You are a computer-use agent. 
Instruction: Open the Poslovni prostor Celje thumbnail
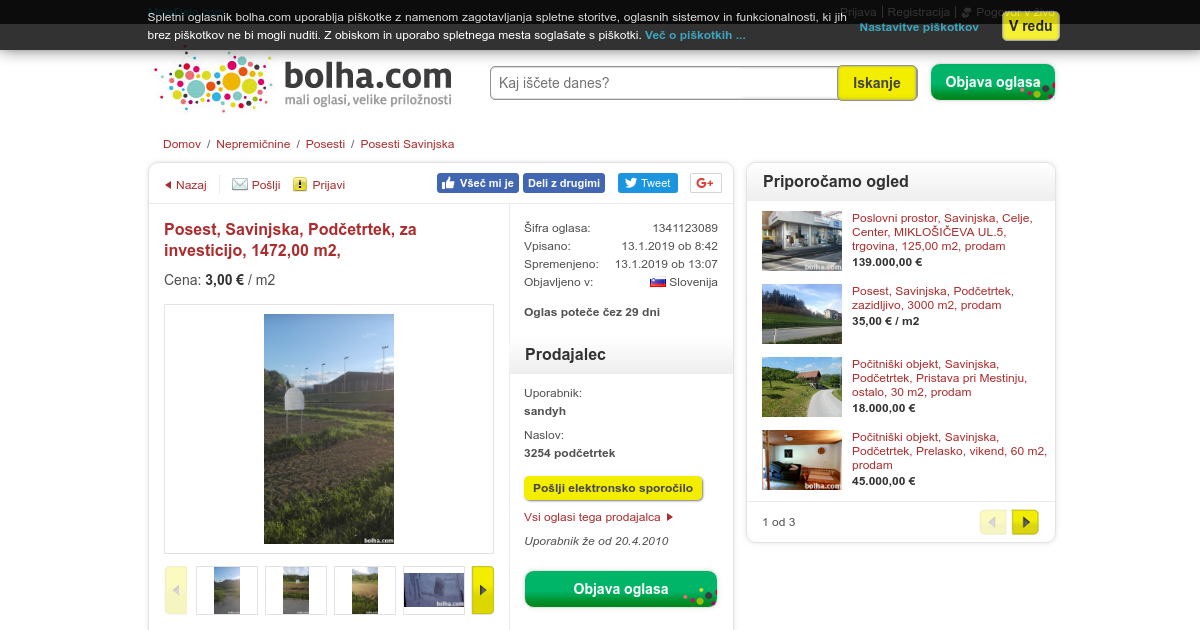(x=802, y=241)
